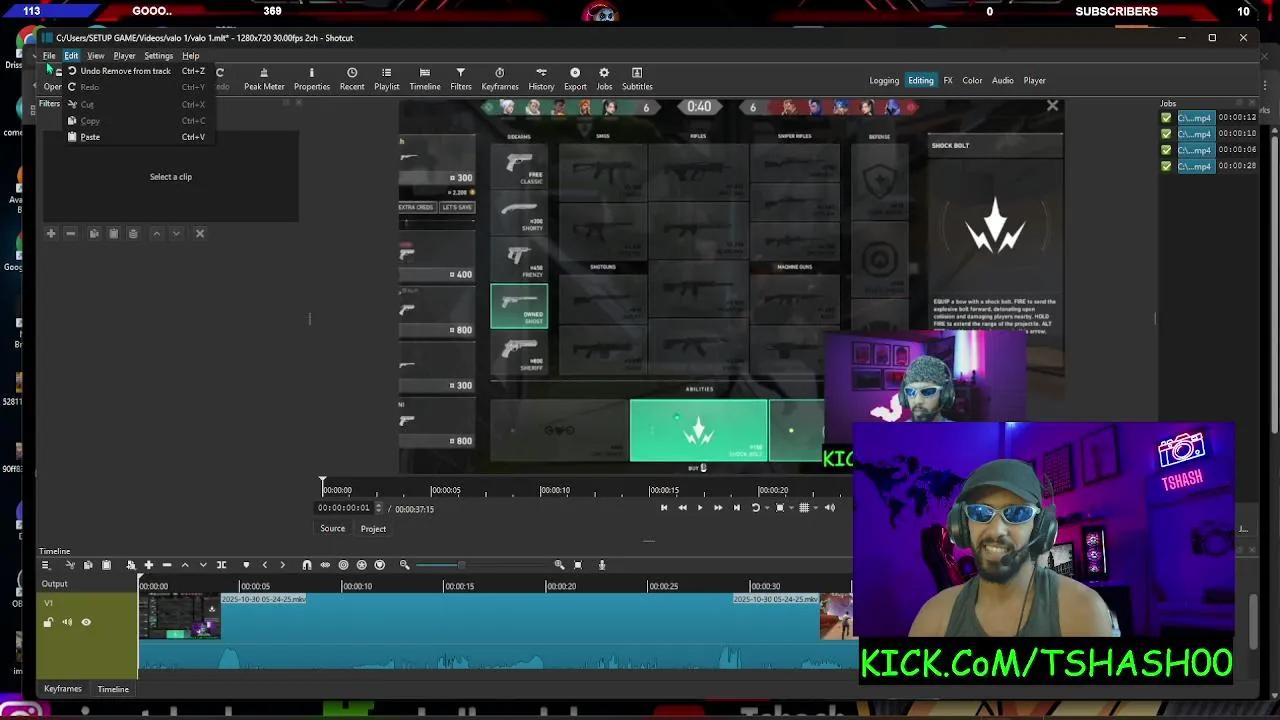Open the History panel
Screen dimensions: 1280x720
point(541,79)
